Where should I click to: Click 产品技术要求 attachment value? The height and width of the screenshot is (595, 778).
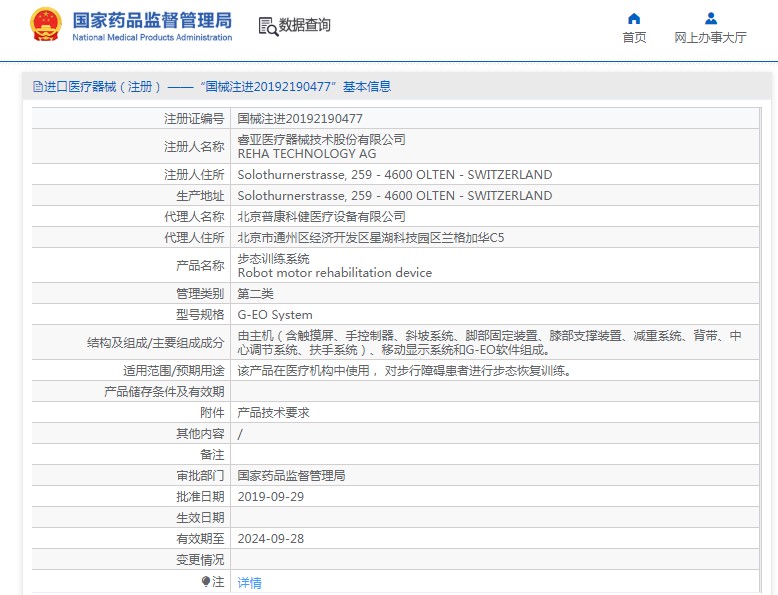point(273,413)
